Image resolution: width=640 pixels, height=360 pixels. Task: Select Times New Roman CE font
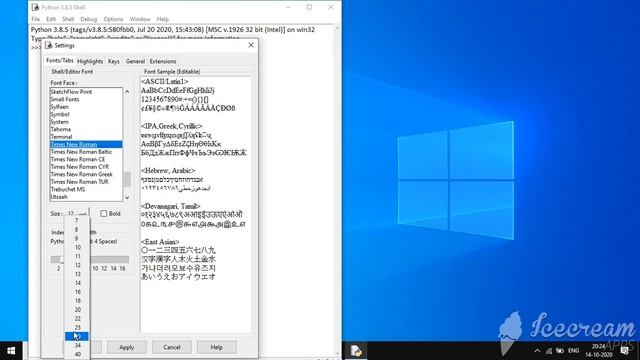(86, 159)
